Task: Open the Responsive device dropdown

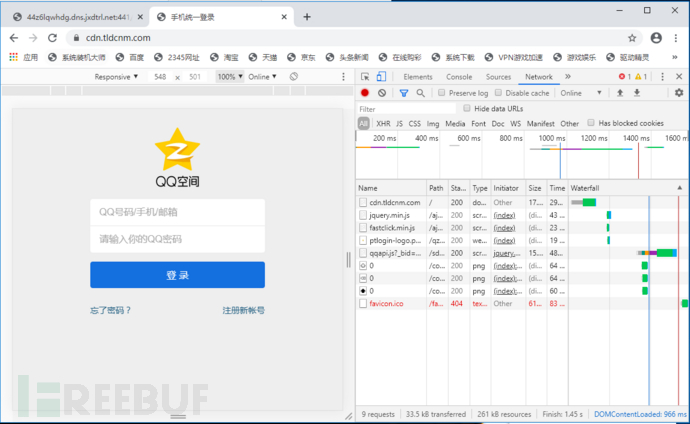Action: point(116,77)
